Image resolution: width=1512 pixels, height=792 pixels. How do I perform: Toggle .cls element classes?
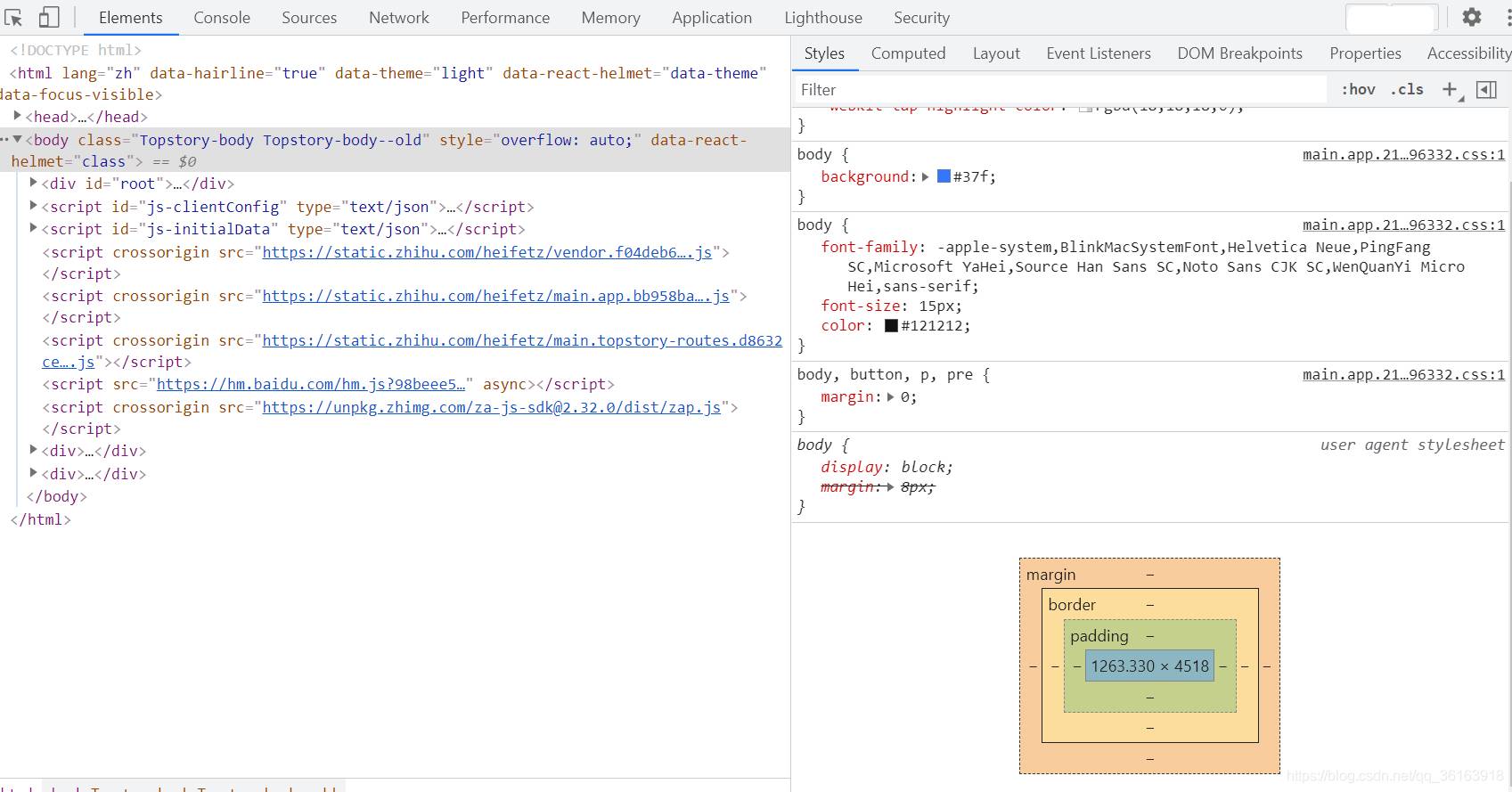point(1407,89)
